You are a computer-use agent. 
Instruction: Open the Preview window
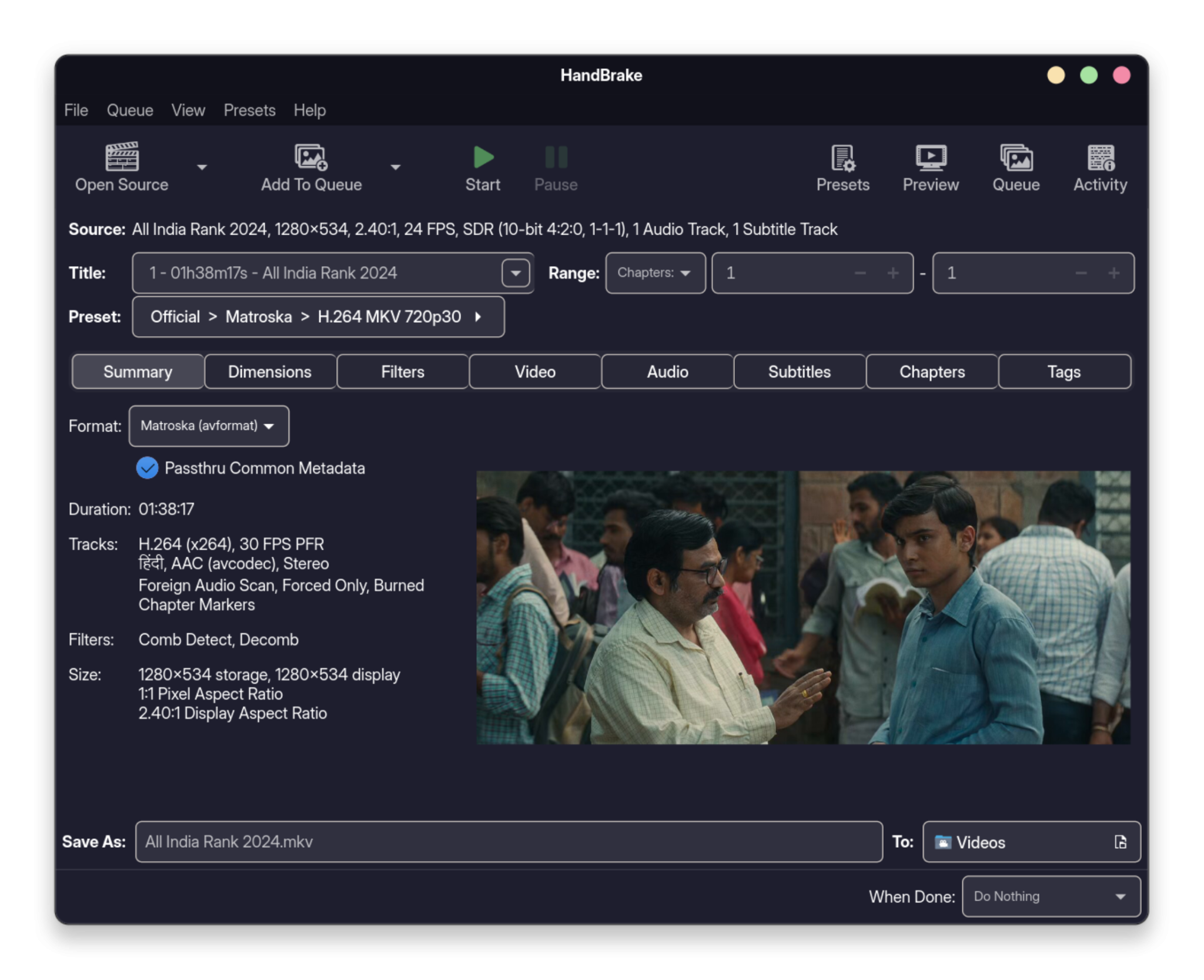[x=930, y=166]
